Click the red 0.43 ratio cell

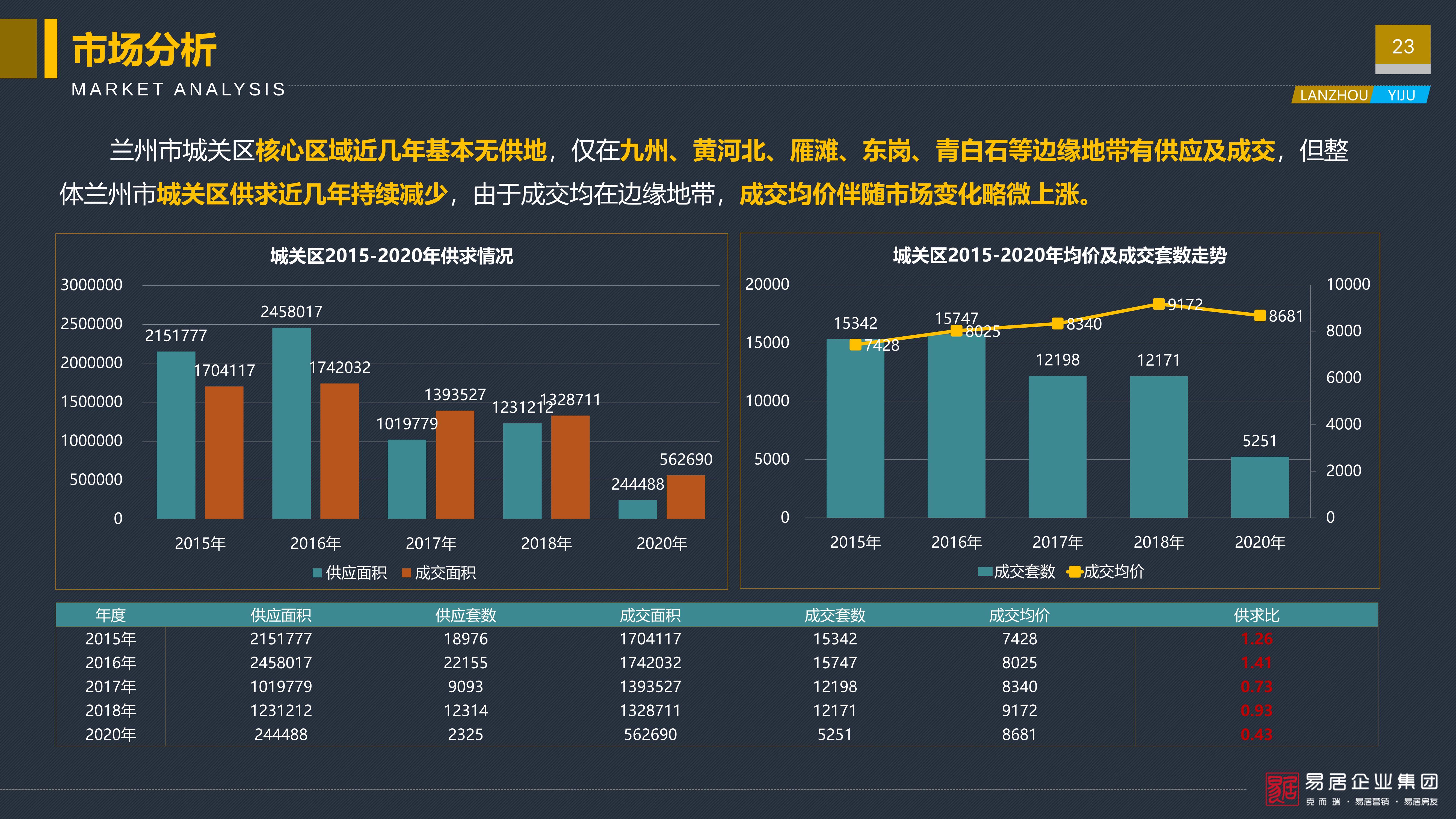click(x=1256, y=735)
